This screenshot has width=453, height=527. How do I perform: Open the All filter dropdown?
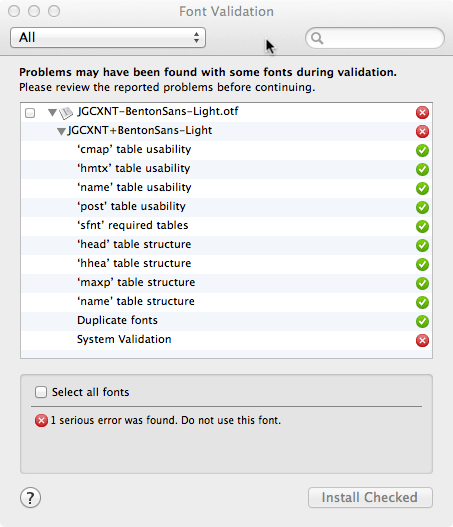[x=108, y=37]
